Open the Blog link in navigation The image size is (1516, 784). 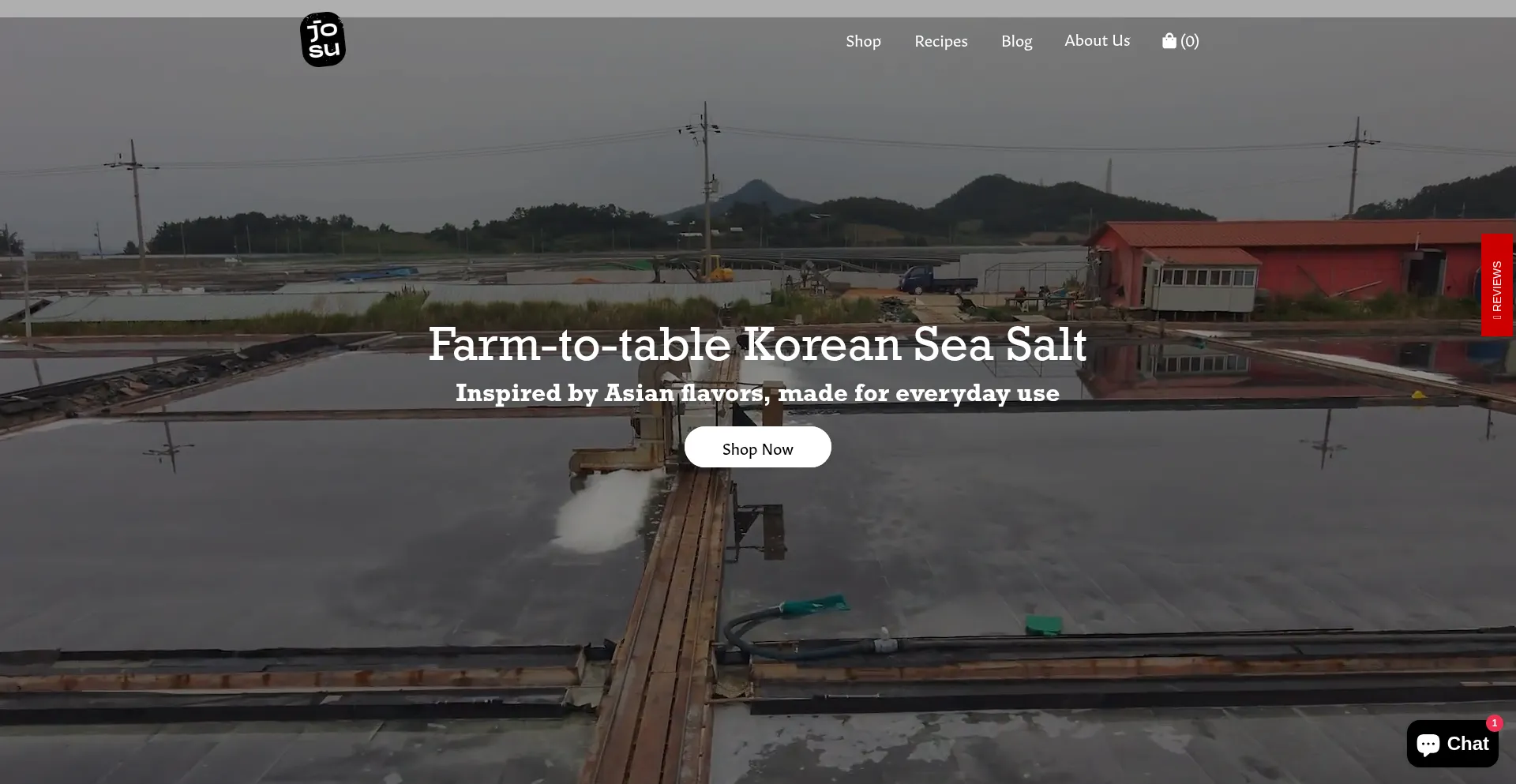[1017, 41]
